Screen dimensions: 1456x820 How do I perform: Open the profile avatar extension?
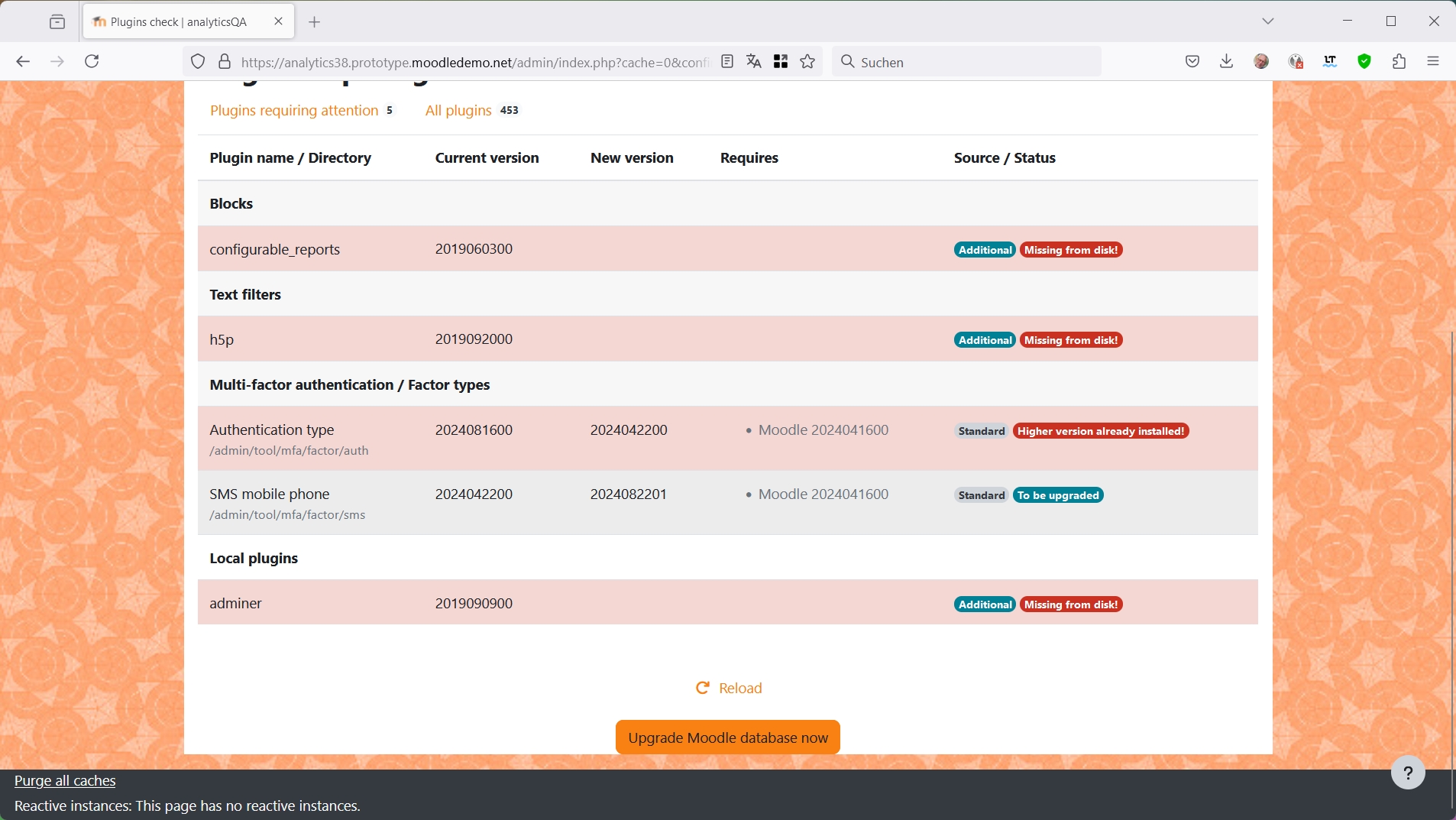click(1261, 62)
